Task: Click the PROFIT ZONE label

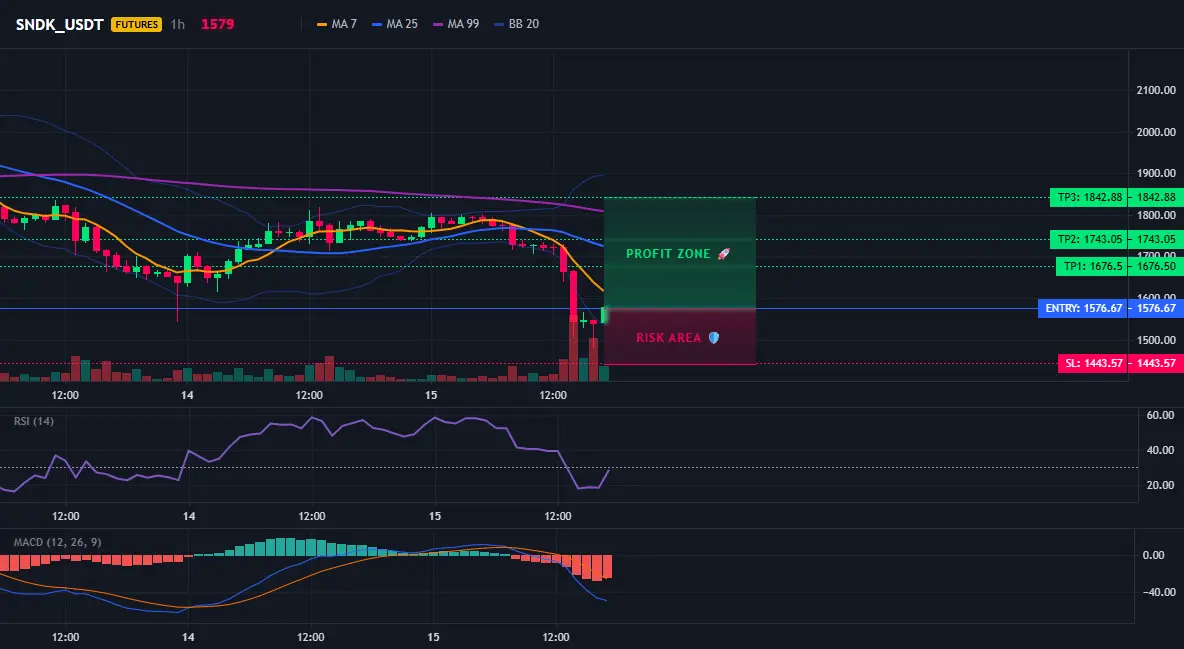Action: click(x=668, y=254)
